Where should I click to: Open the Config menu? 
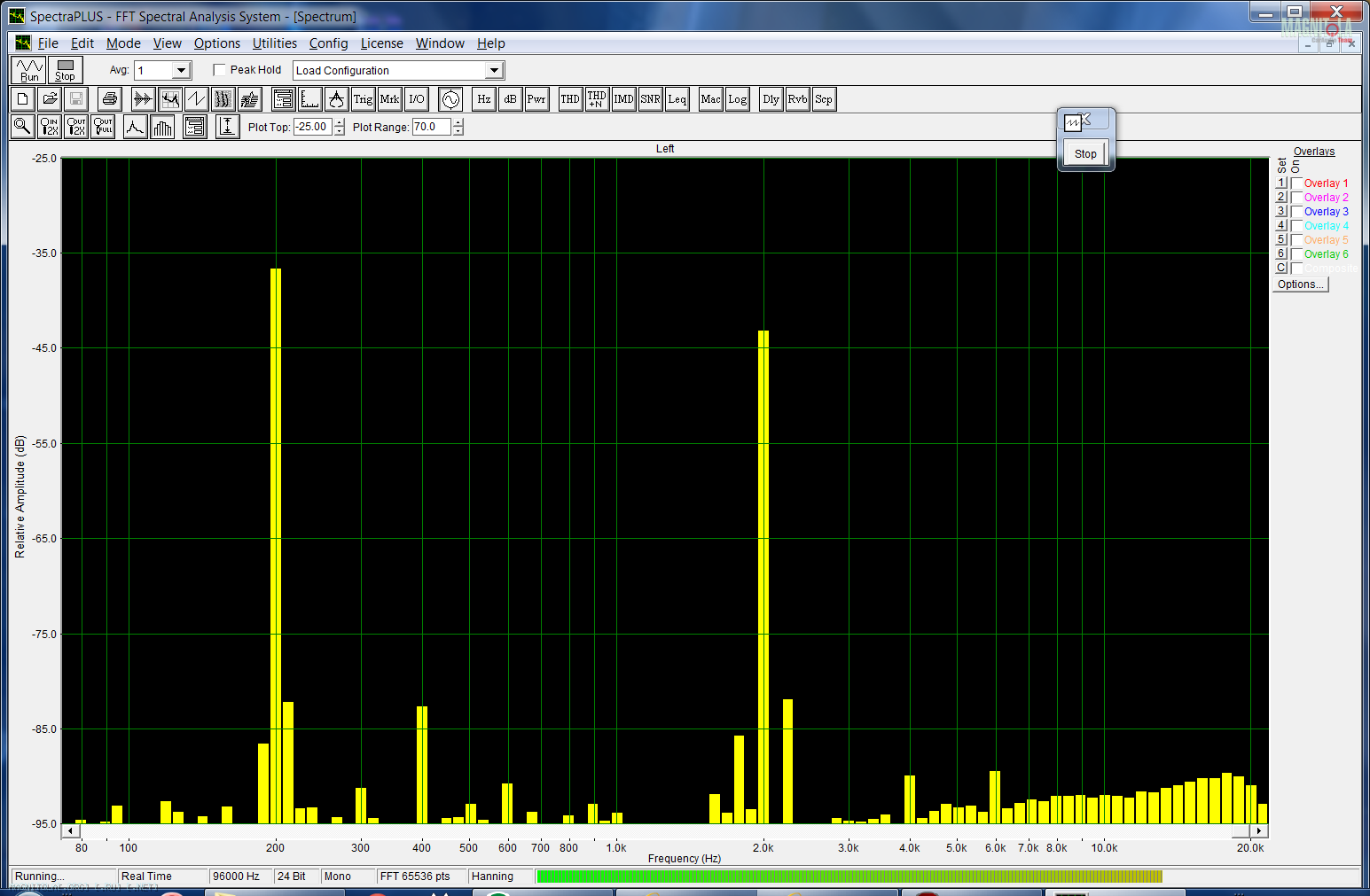pyautogui.click(x=328, y=43)
